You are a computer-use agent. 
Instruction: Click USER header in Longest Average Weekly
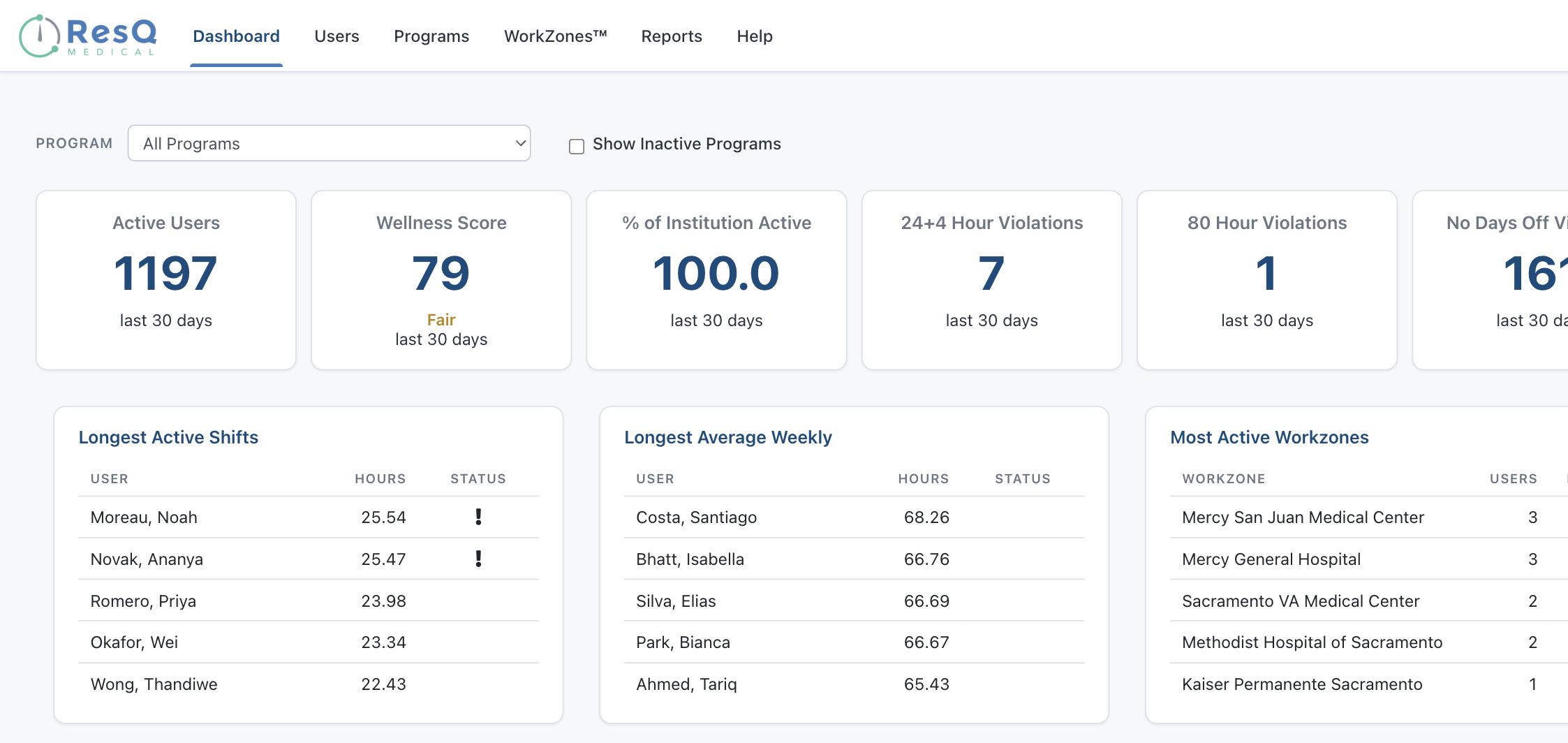click(x=655, y=478)
